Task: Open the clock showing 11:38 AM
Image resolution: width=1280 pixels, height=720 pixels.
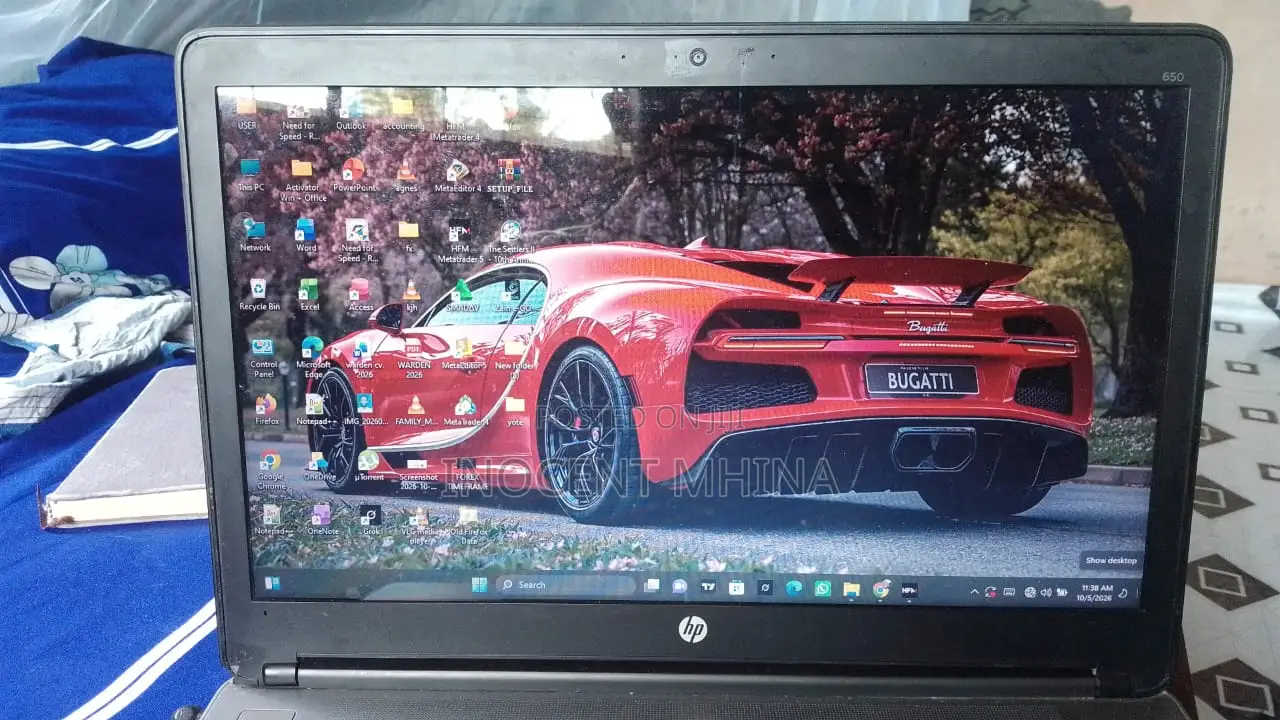Action: 1097,592
